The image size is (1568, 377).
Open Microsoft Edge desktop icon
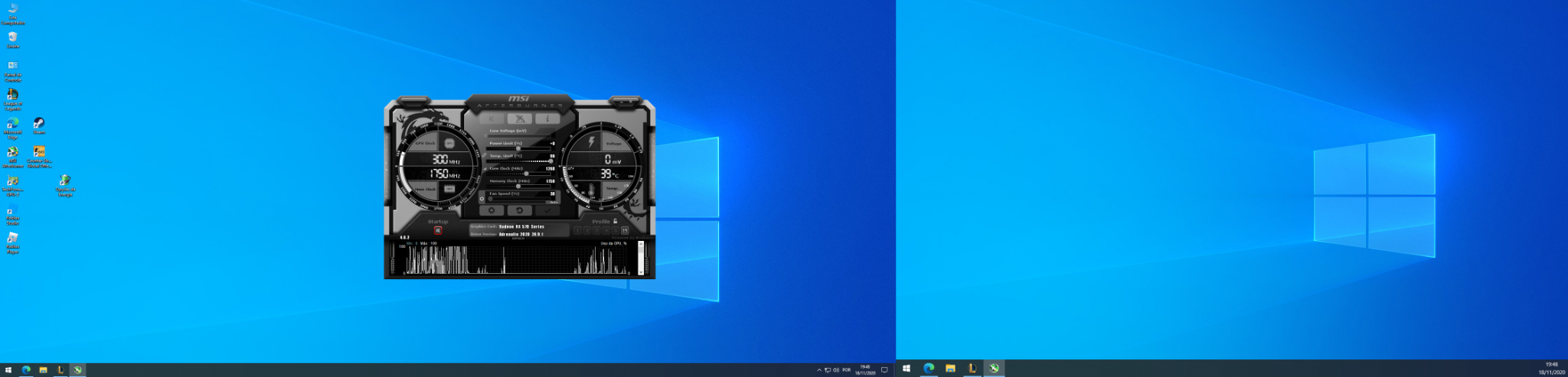point(13,128)
